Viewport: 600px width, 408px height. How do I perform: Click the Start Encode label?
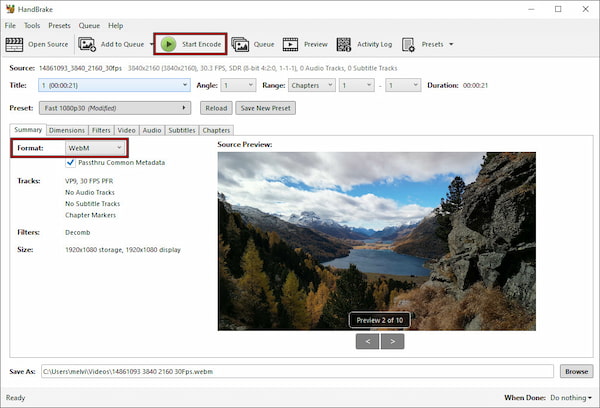[x=201, y=44]
